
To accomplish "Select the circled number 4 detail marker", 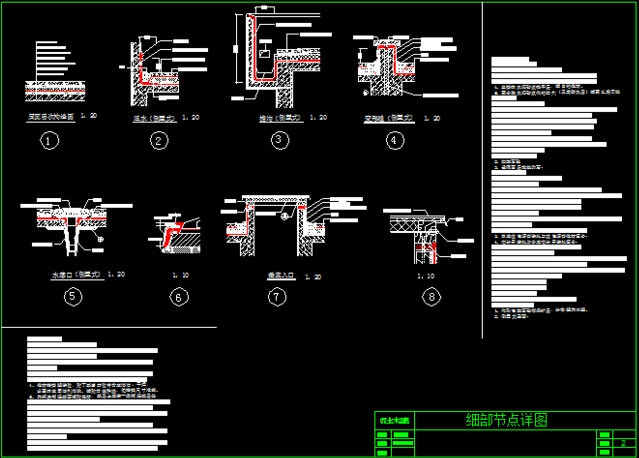I will (x=396, y=141).
